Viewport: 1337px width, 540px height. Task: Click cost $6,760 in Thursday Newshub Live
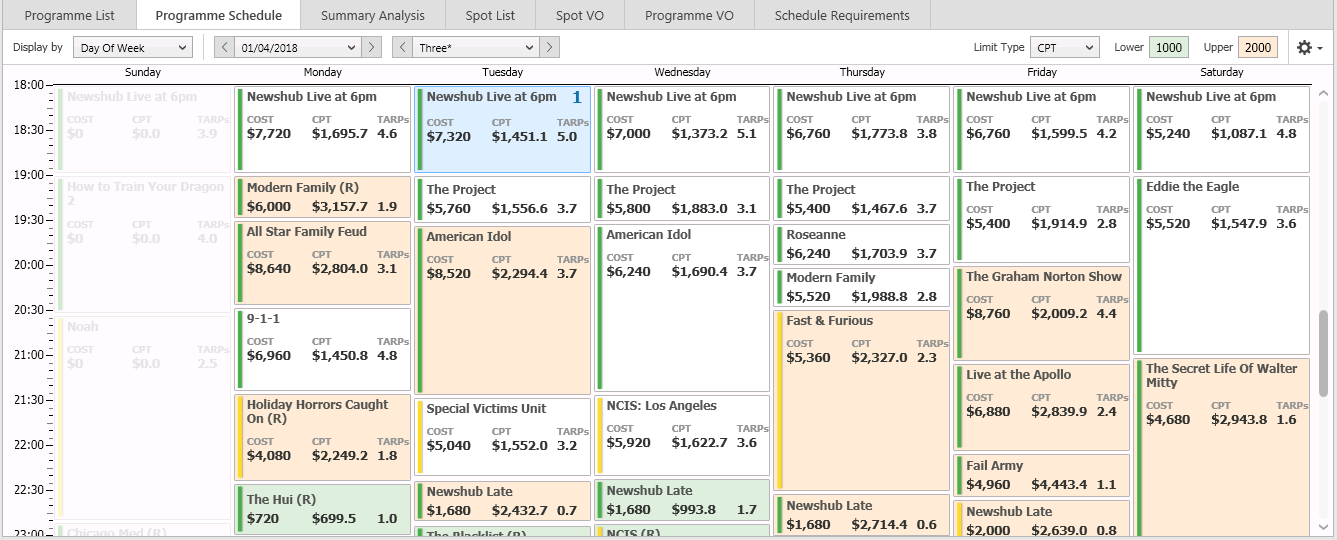click(x=808, y=134)
